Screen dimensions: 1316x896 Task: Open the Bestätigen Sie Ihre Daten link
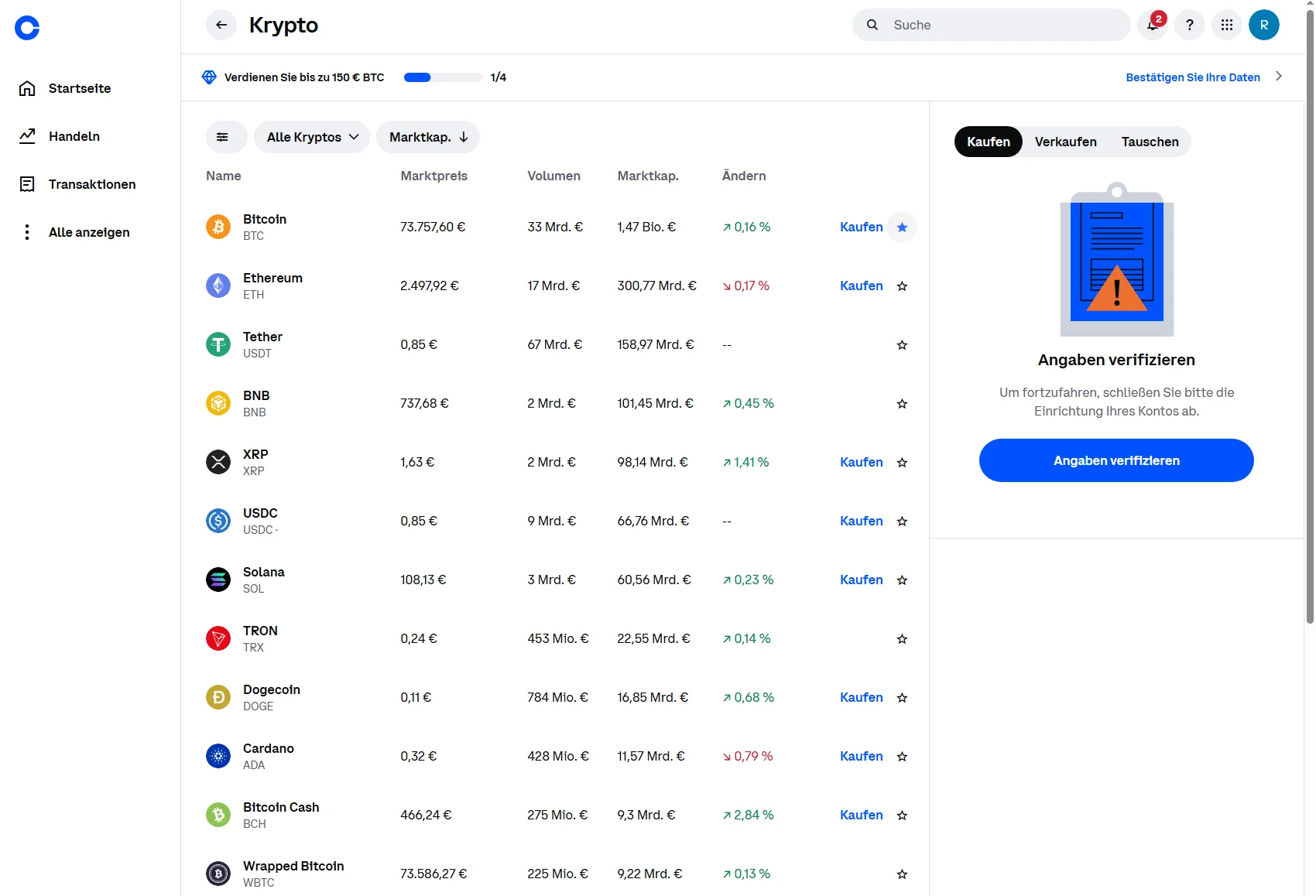(x=1193, y=77)
